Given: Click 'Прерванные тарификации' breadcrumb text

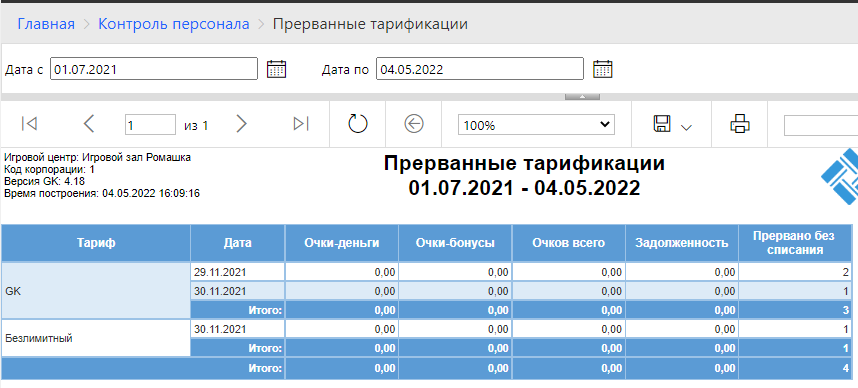Looking at the screenshot, I should point(370,24).
